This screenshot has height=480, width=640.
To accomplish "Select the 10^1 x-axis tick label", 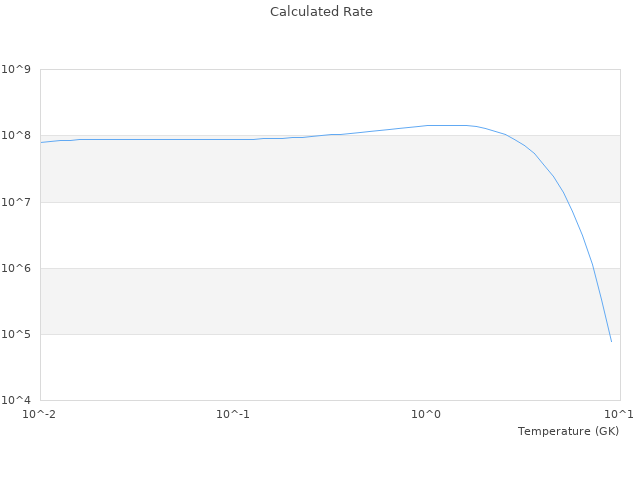I will point(618,414).
